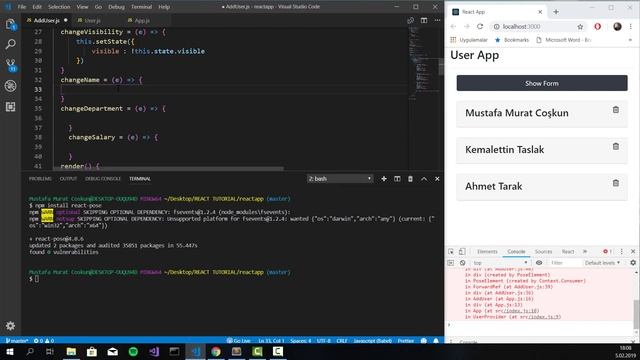Maximize the terminal panel with the chevron
This screenshot has height=360, width=640.
pos(424,179)
